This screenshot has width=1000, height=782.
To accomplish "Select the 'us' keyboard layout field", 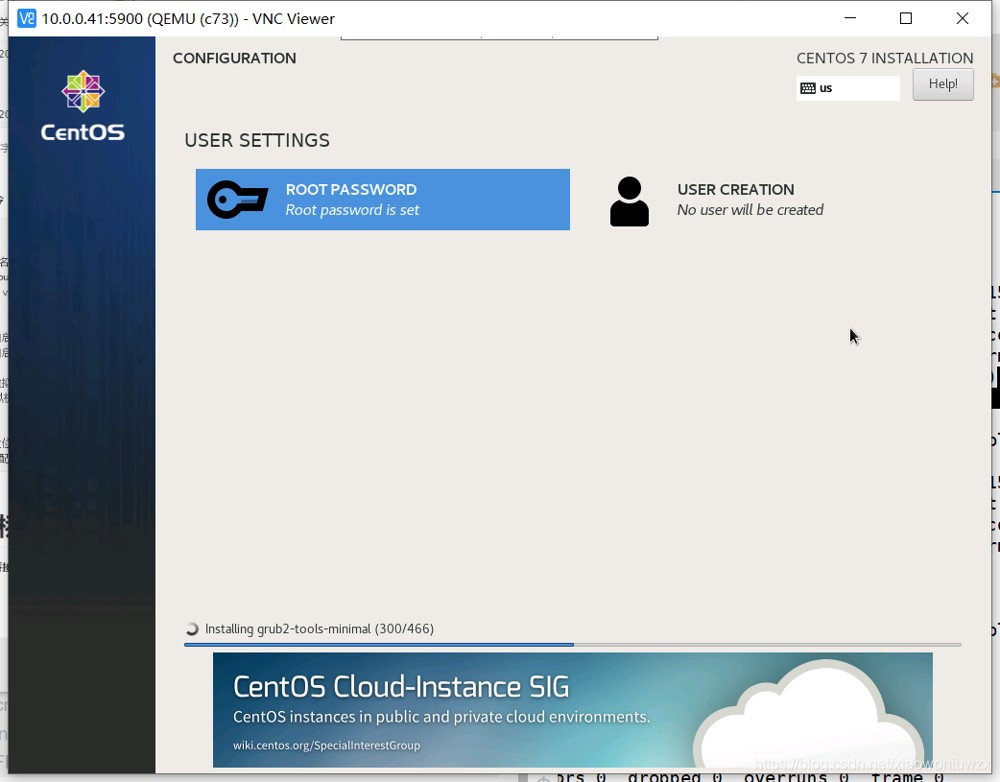I will coord(848,88).
